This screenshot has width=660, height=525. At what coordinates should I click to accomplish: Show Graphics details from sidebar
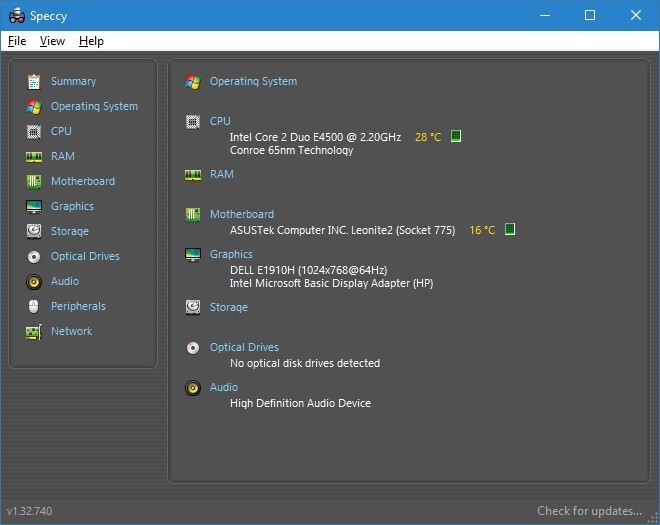pyautogui.click(x=72, y=206)
